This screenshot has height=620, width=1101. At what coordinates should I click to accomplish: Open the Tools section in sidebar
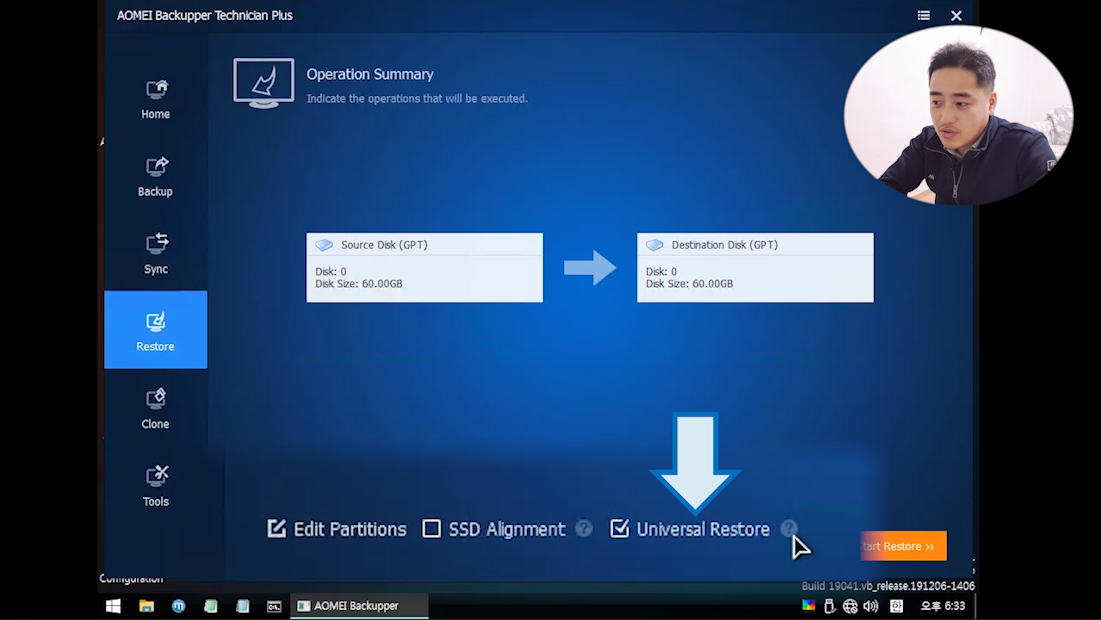155,486
